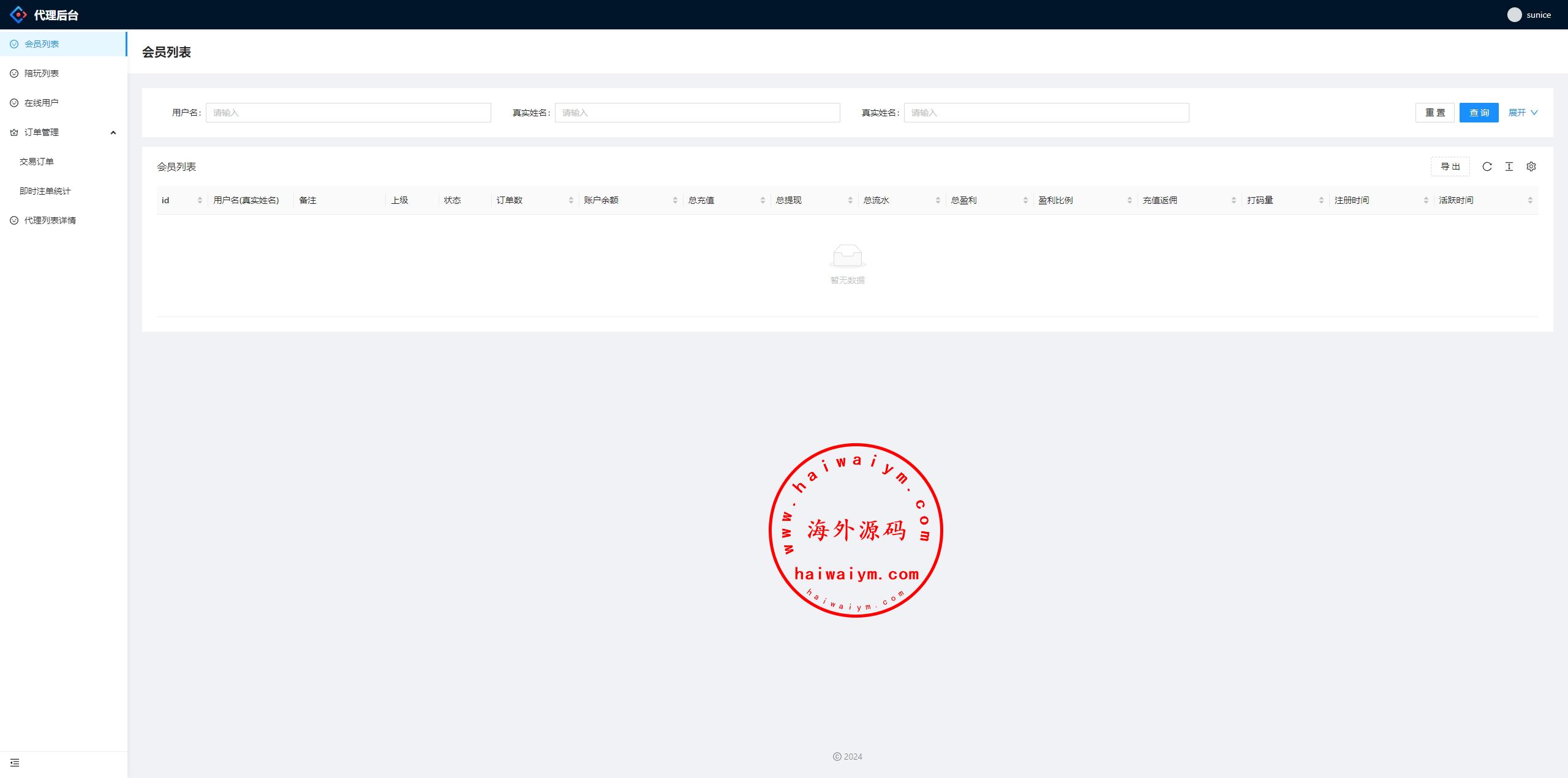
Task: Go to 交易订单 submenu item
Action: click(x=37, y=162)
